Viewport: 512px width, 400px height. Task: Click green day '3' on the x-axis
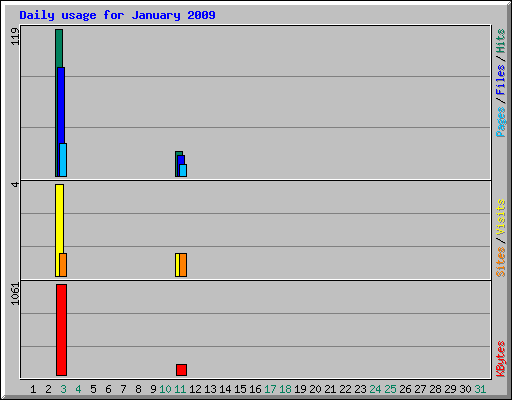[63, 389]
